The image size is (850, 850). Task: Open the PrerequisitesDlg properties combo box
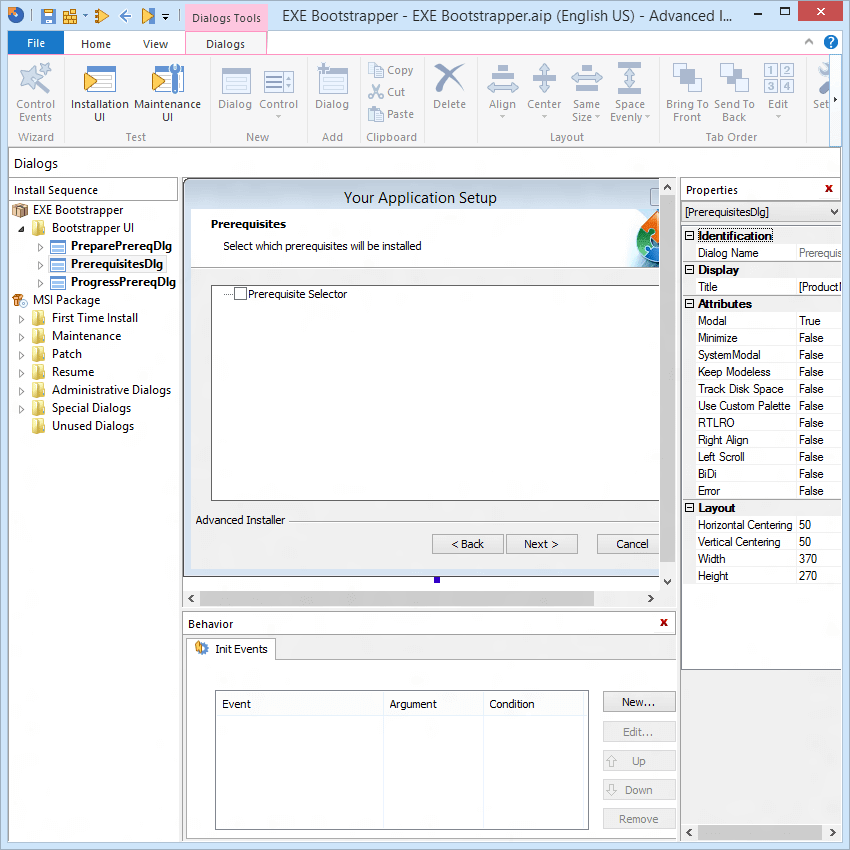click(761, 212)
